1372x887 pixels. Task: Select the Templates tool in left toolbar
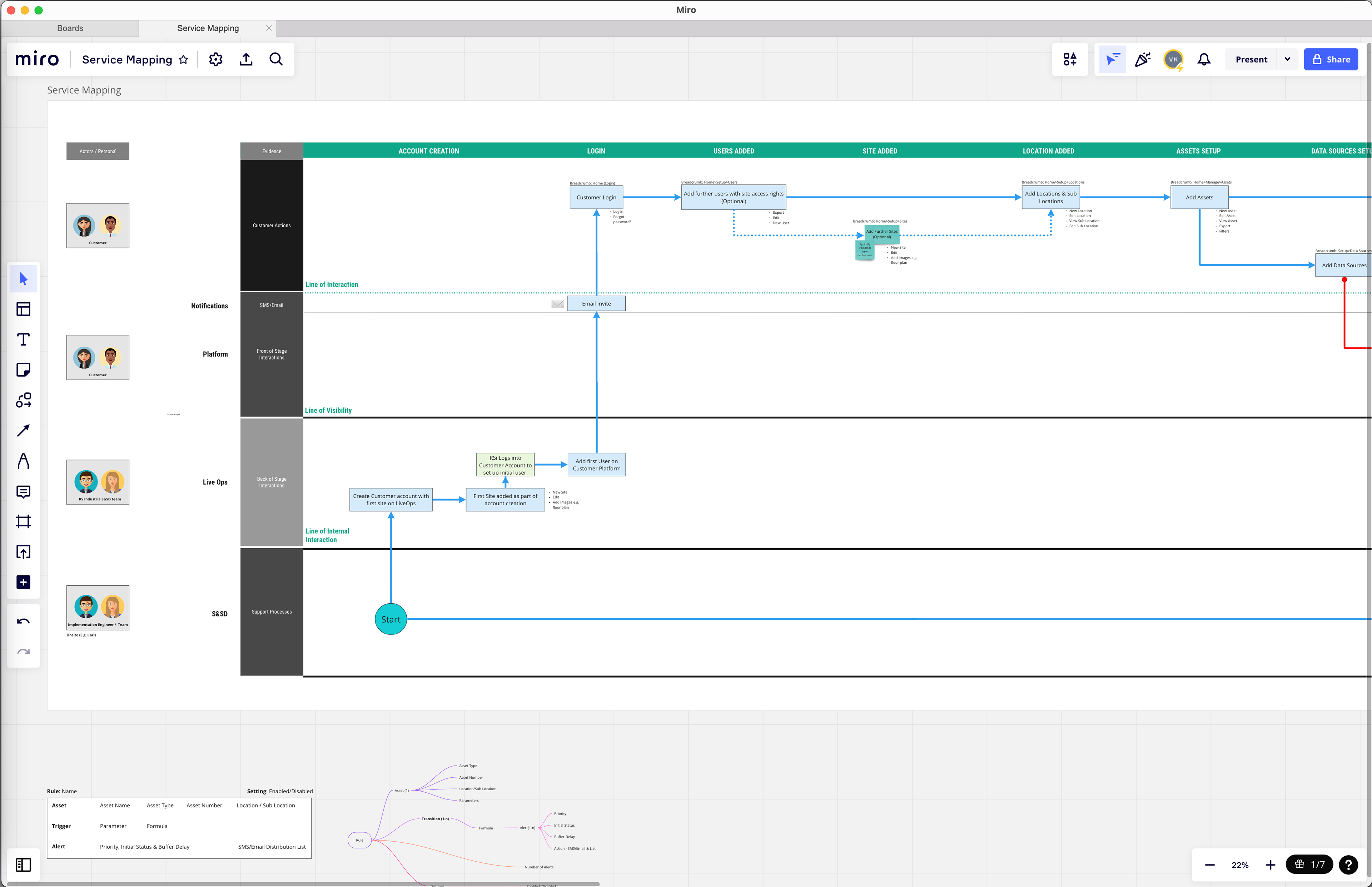(x=23, y=309)
